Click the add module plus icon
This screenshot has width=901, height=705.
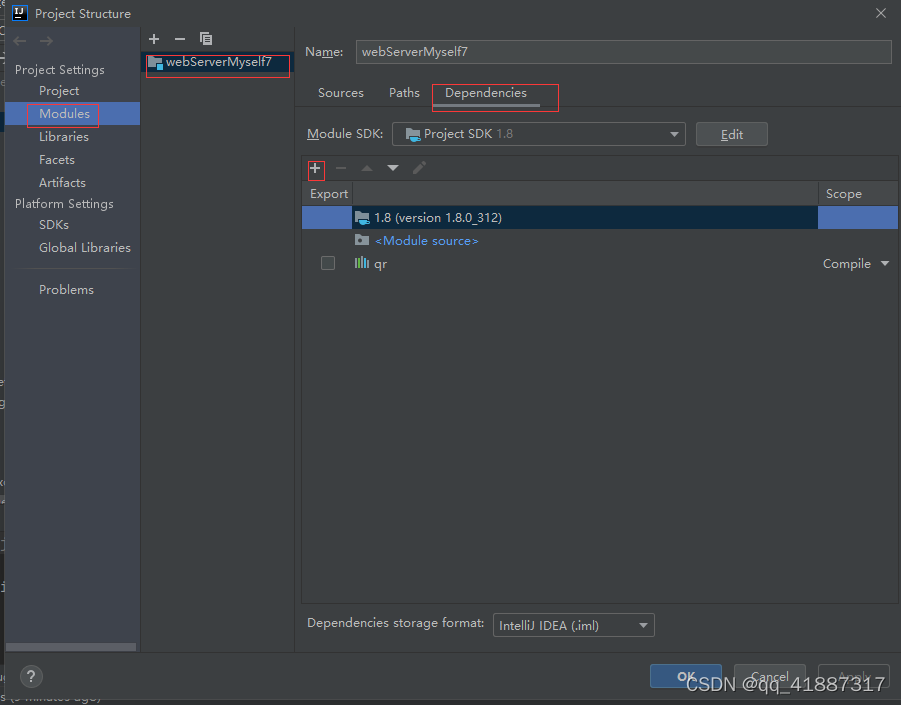point(153,39)
